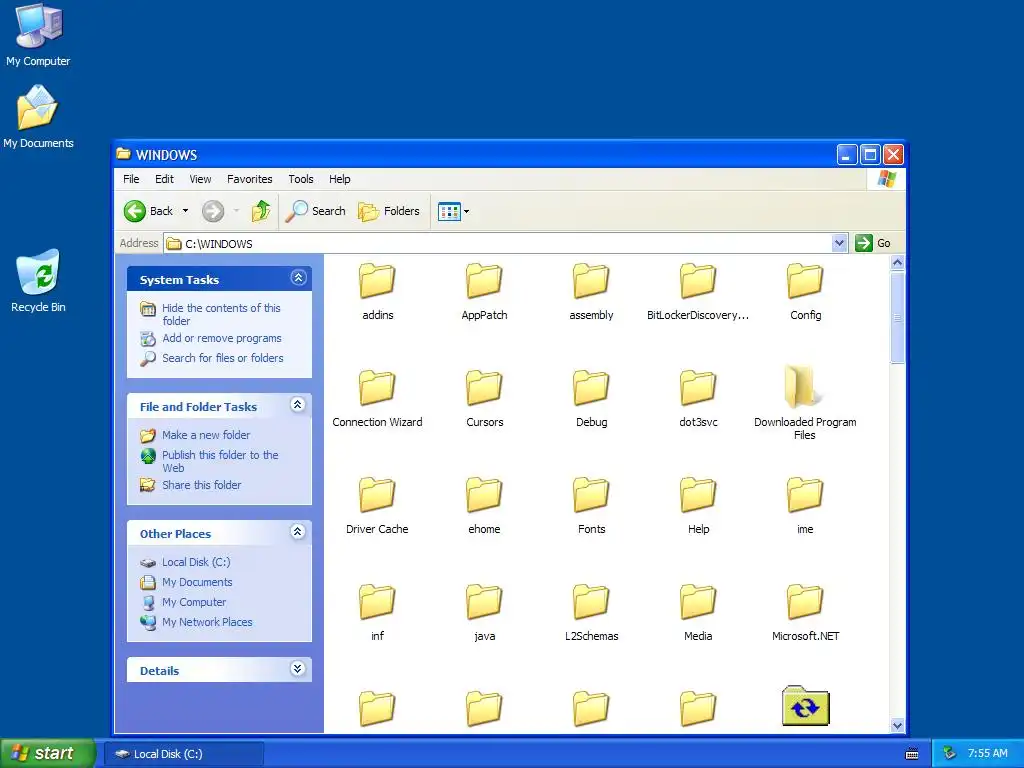The height and width of the screenshot is (768, 1024).
Task: Select the Recycle Bin desktop icon
Action: [x=38, y=281]
